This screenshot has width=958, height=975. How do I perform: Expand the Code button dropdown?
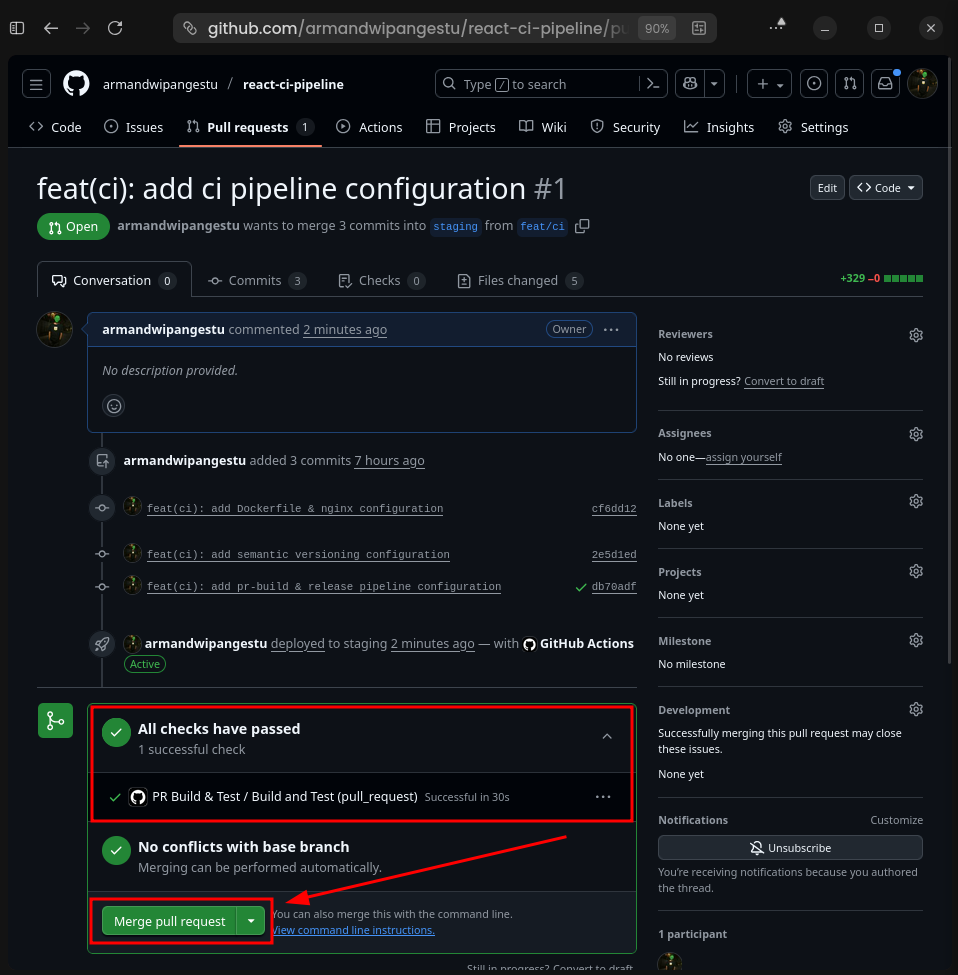click(912, 187)
